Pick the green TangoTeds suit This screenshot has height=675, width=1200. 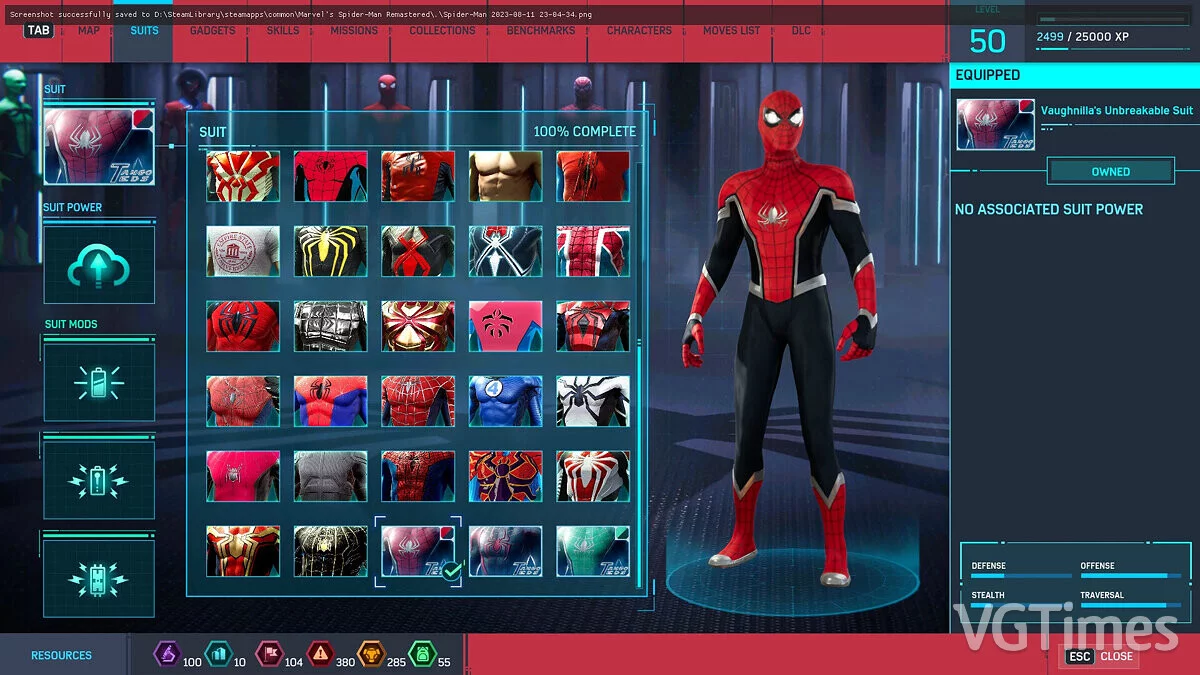point(593,551)
